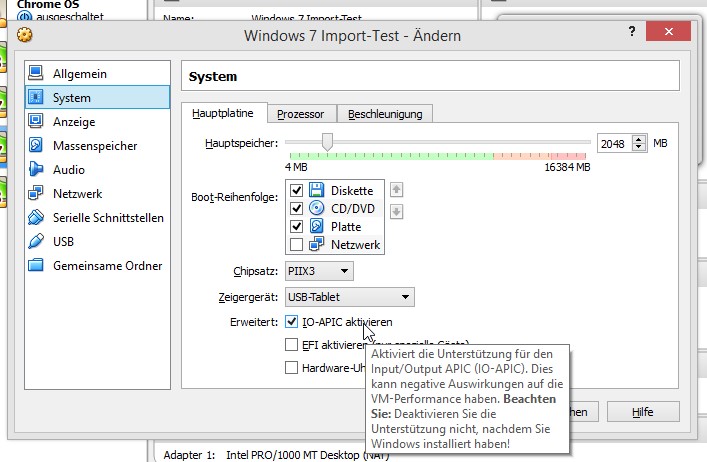Click the Netzwerk icon in sidebar

[x=36, y=193]
